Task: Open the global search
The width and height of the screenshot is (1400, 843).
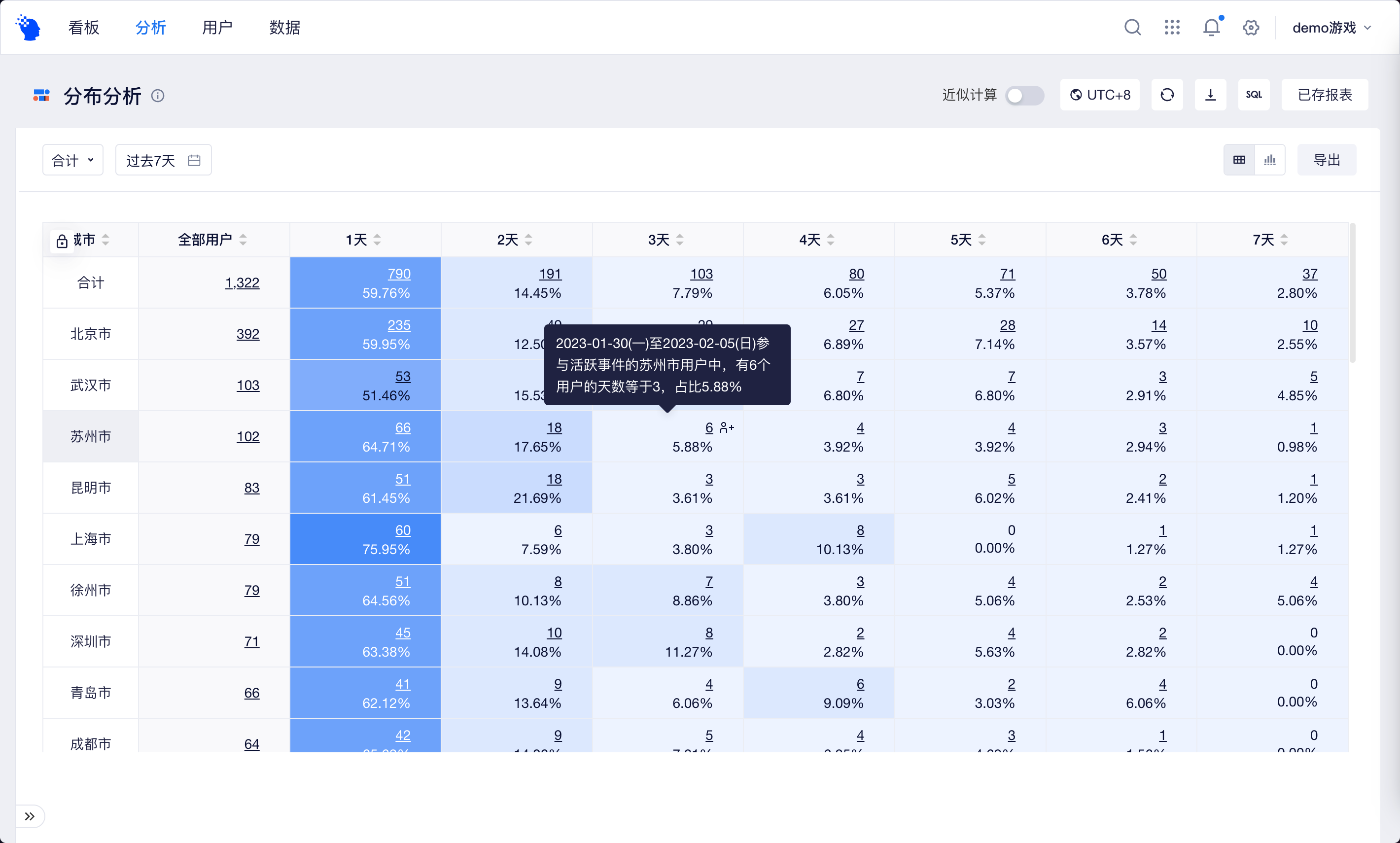Action: pyautogui.click(x=1131, y=27)
